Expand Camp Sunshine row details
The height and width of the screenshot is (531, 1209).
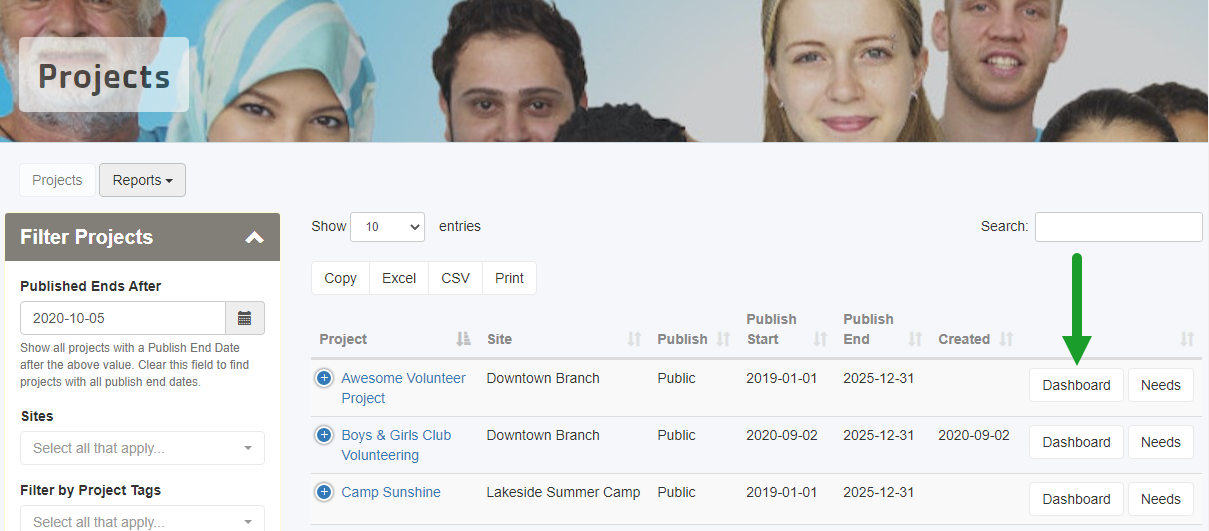[324, 492]
